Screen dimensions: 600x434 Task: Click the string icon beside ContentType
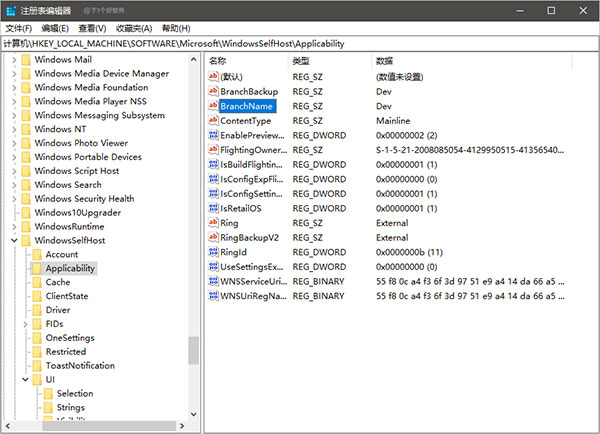(213, 120)
